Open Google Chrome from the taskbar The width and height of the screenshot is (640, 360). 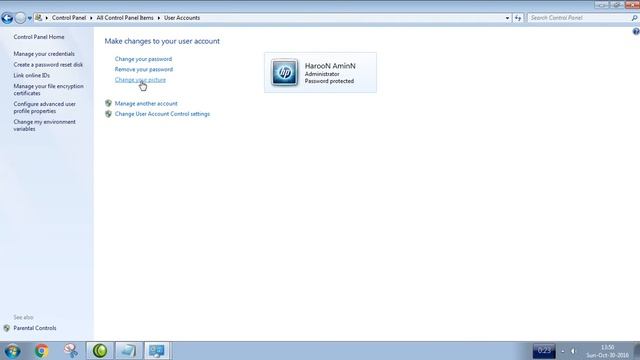41,351
